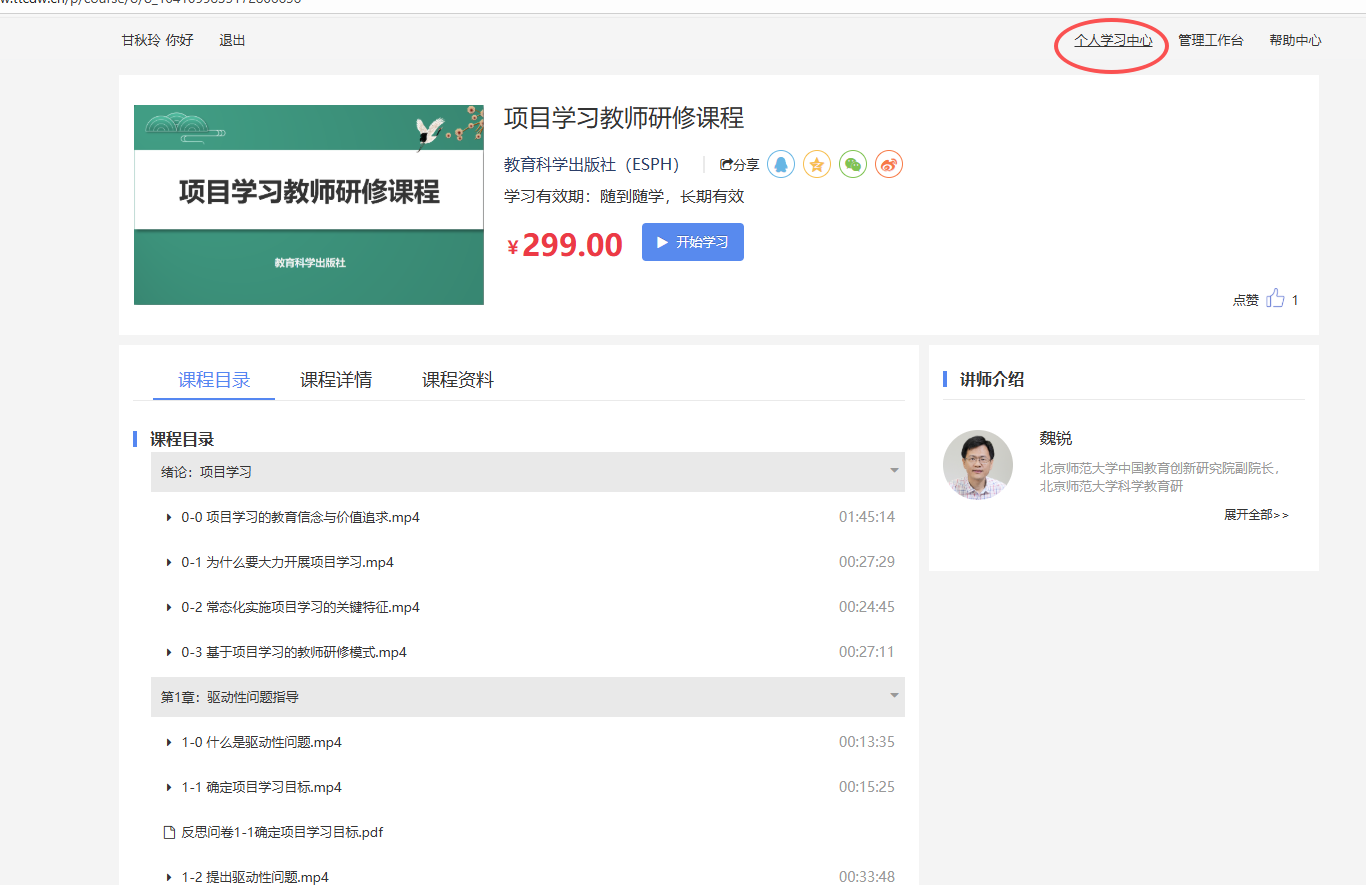Share the course to Weibo
1366x885 pixels.
[x=889, y=164]
